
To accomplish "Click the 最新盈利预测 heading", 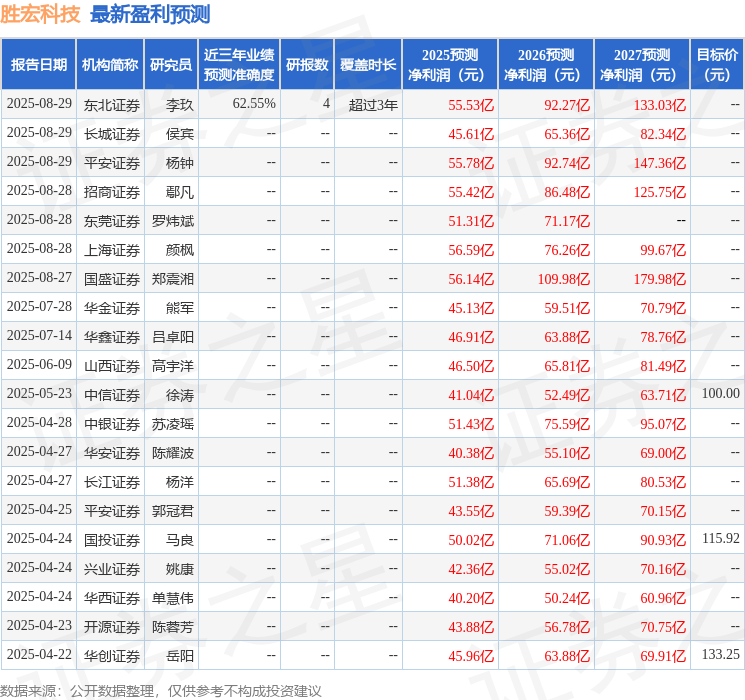I will [150, 14].
